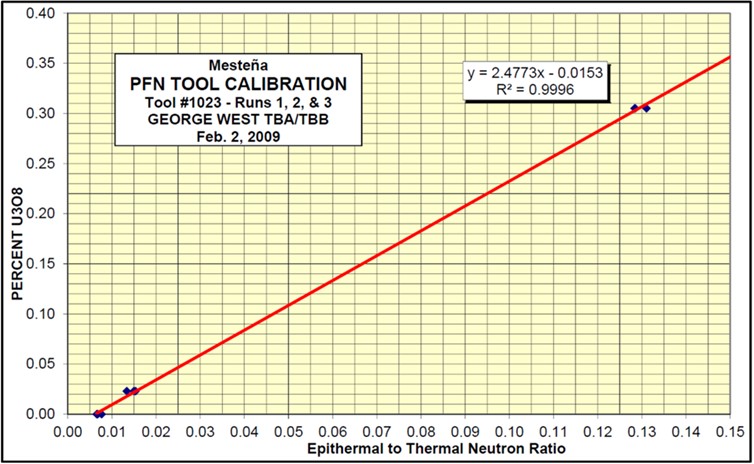Click x-axis label 0.04
This screenshot has width=754, height=464.
tap(244, 431)
